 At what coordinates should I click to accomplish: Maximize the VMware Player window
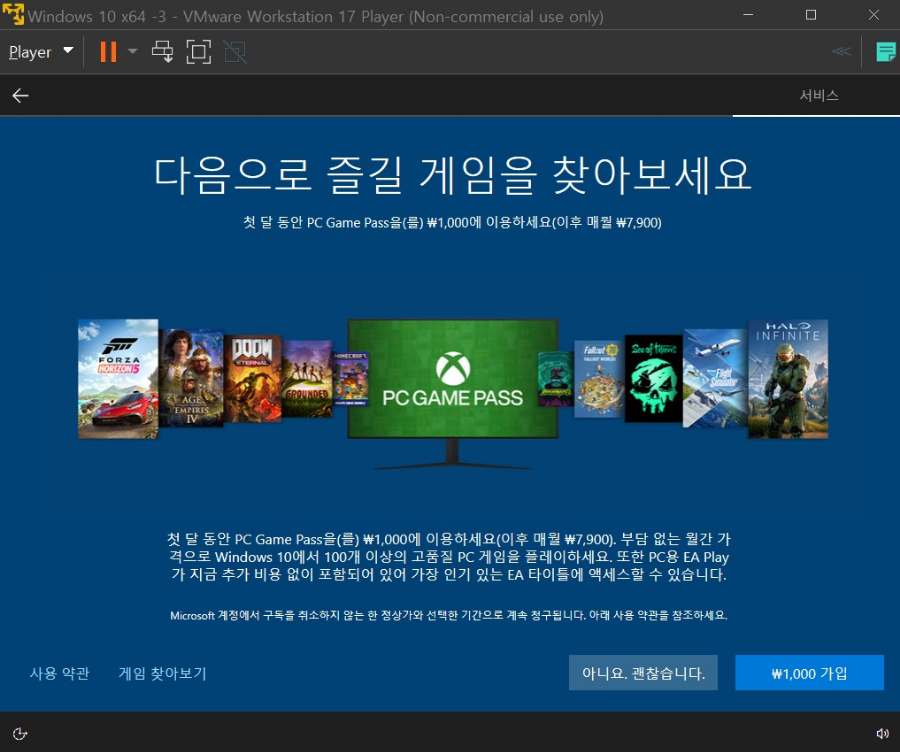tap(810, 15)
